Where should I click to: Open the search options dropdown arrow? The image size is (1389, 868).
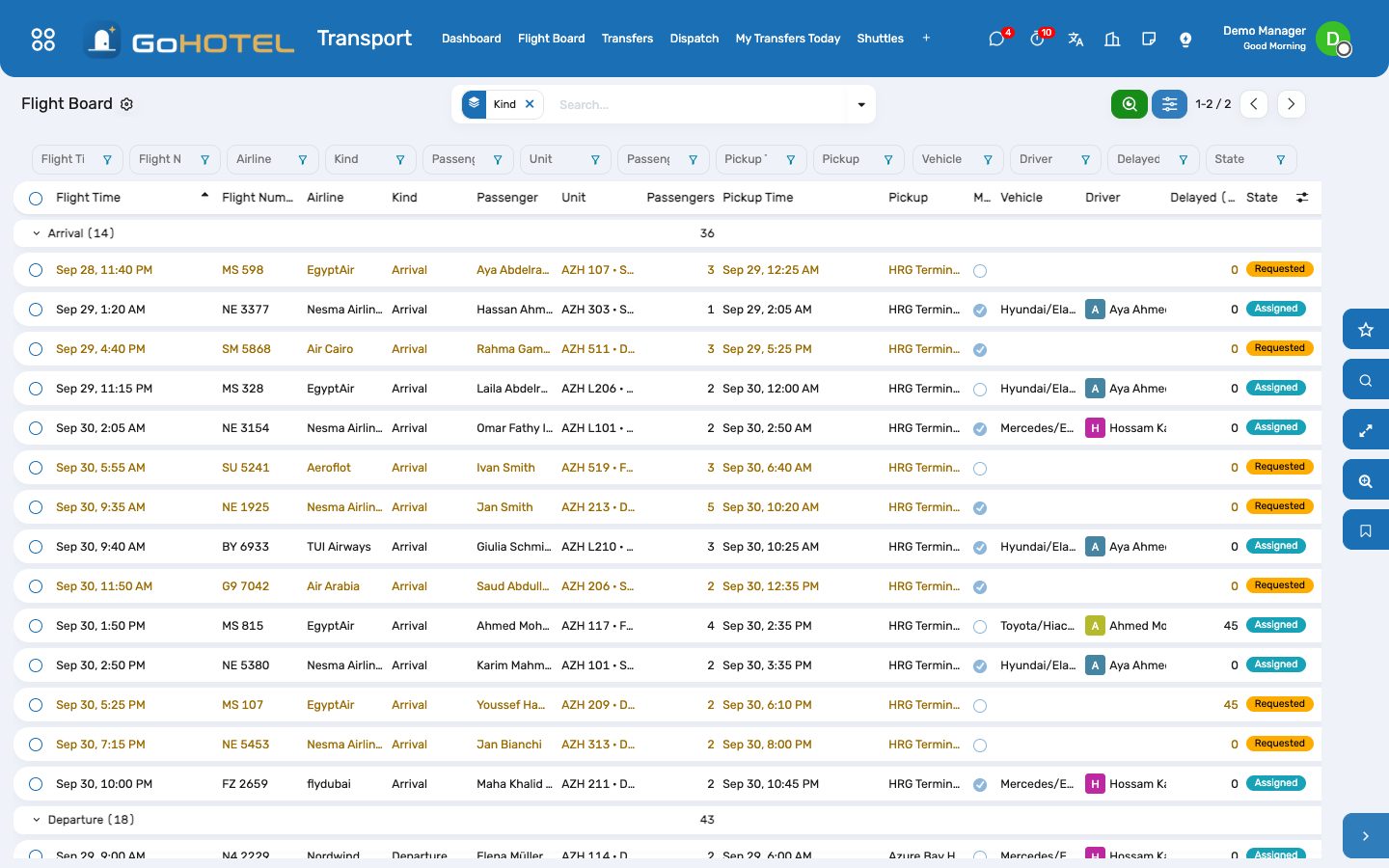[861, 104]
